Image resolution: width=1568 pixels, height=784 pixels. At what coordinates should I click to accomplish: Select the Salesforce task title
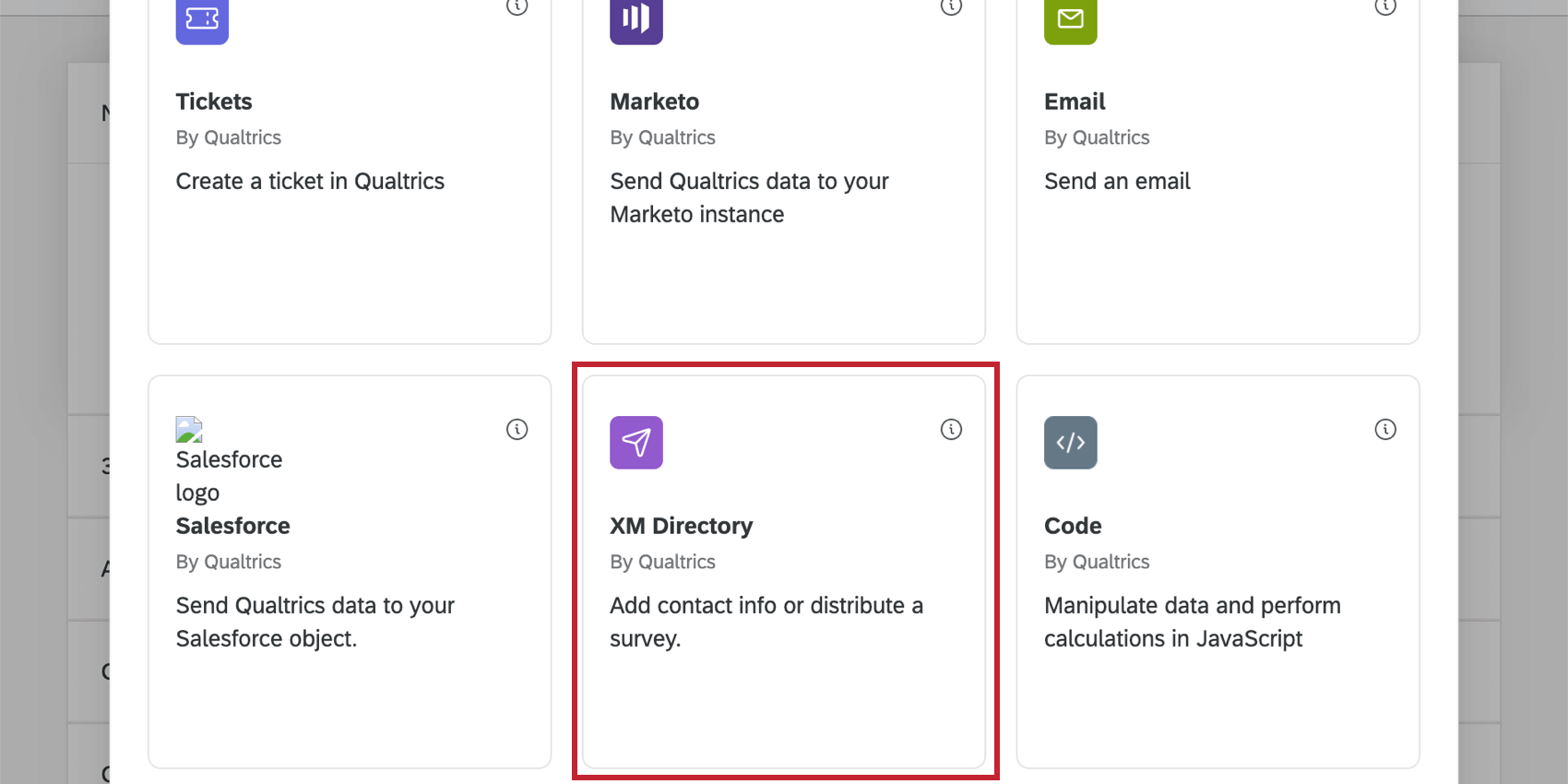(x=233, y=526)
